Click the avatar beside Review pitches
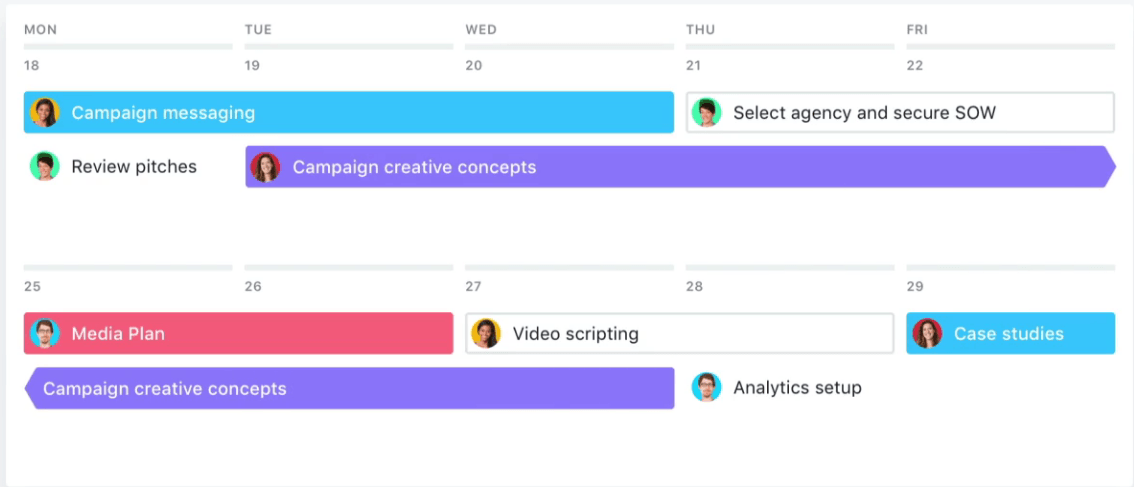 tap(45, 166)
